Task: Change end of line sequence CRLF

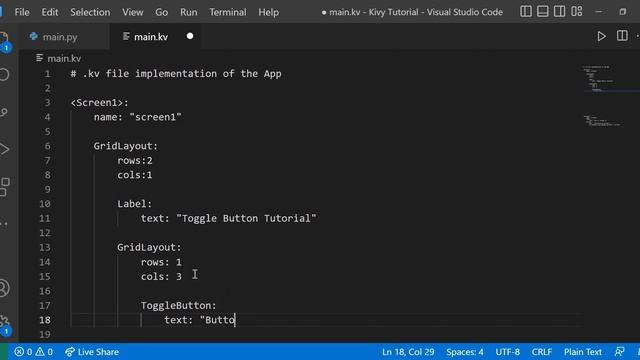Action: click(x=542, y=352)
